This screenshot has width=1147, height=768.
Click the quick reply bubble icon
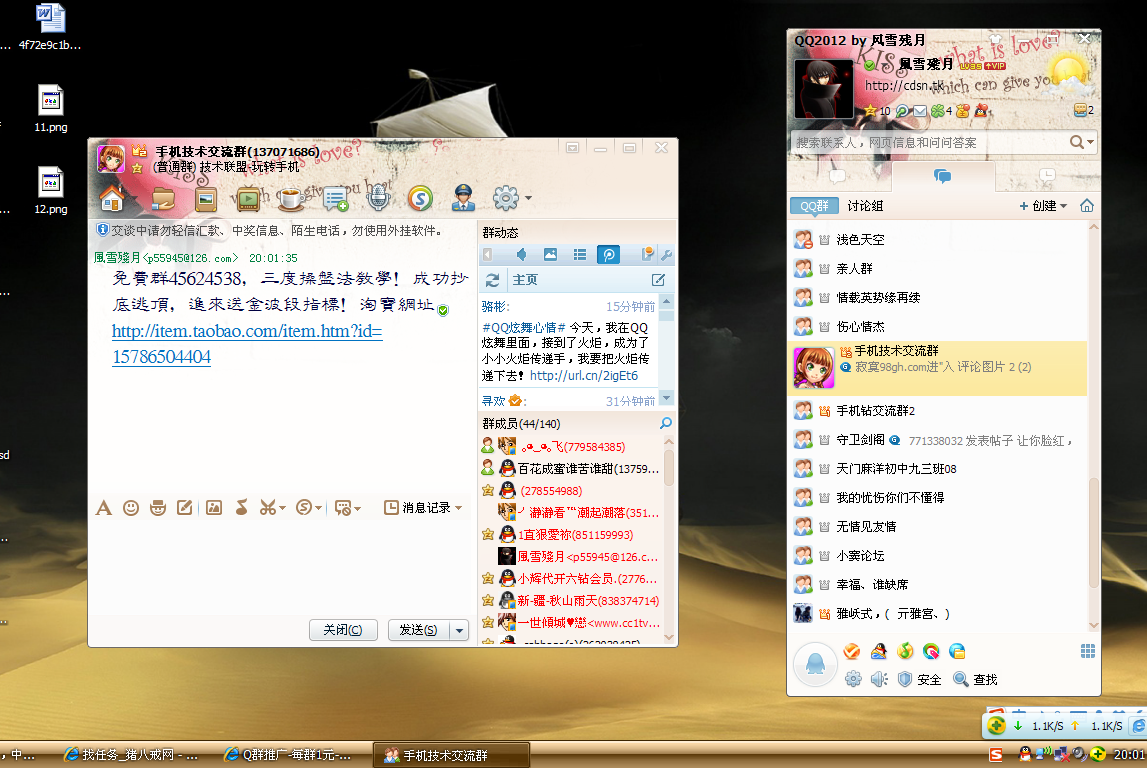pos(342,508)
